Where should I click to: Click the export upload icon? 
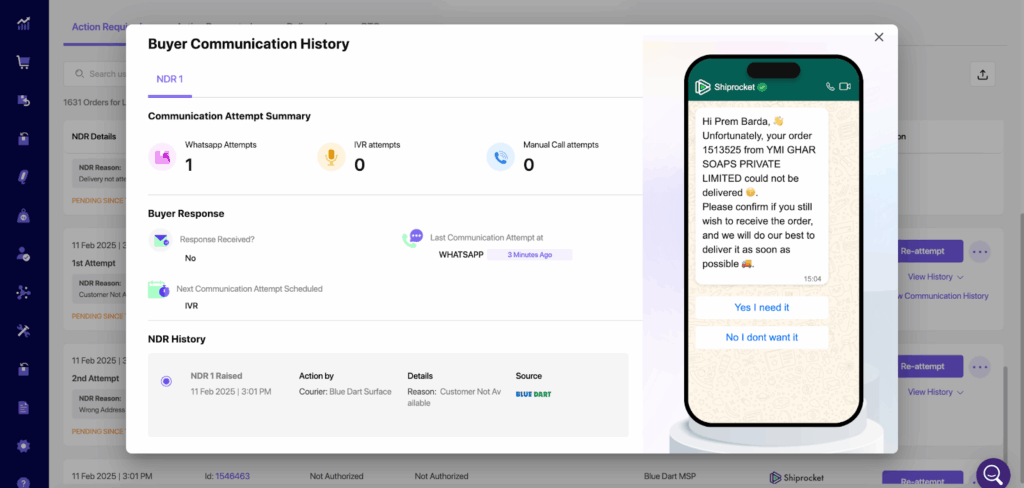click(982, 74)
